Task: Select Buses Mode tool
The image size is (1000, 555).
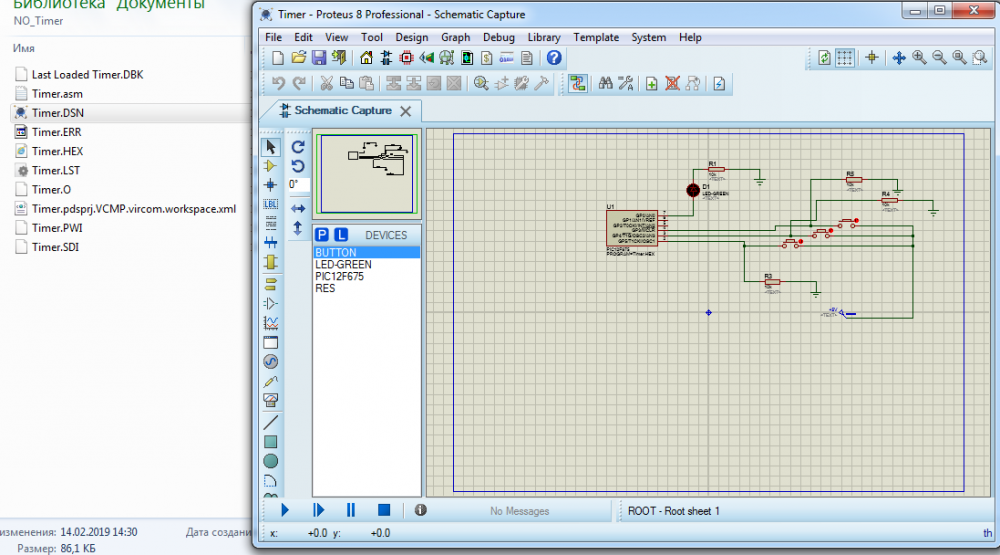Action: 270,243
